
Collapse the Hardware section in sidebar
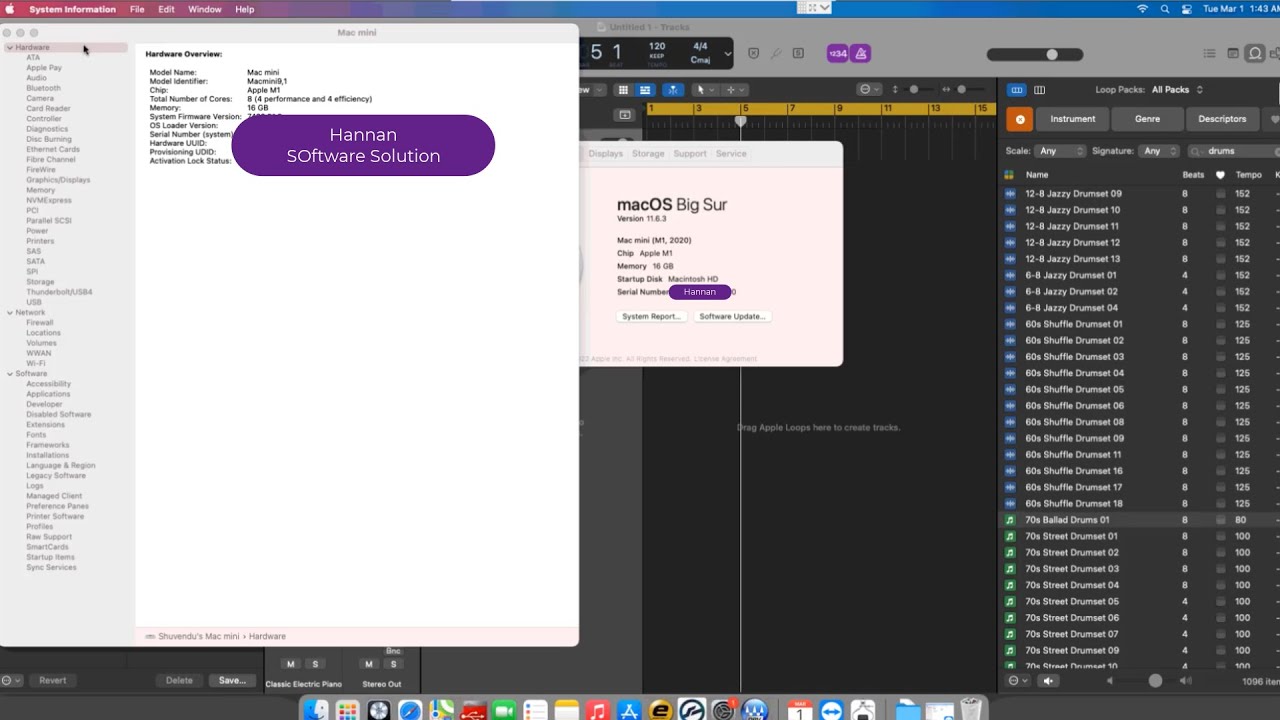coord(10,47)
